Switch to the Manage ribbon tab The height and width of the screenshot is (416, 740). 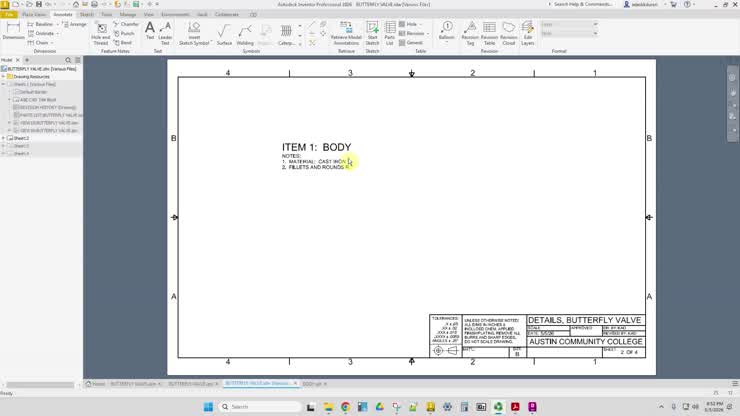127,15
